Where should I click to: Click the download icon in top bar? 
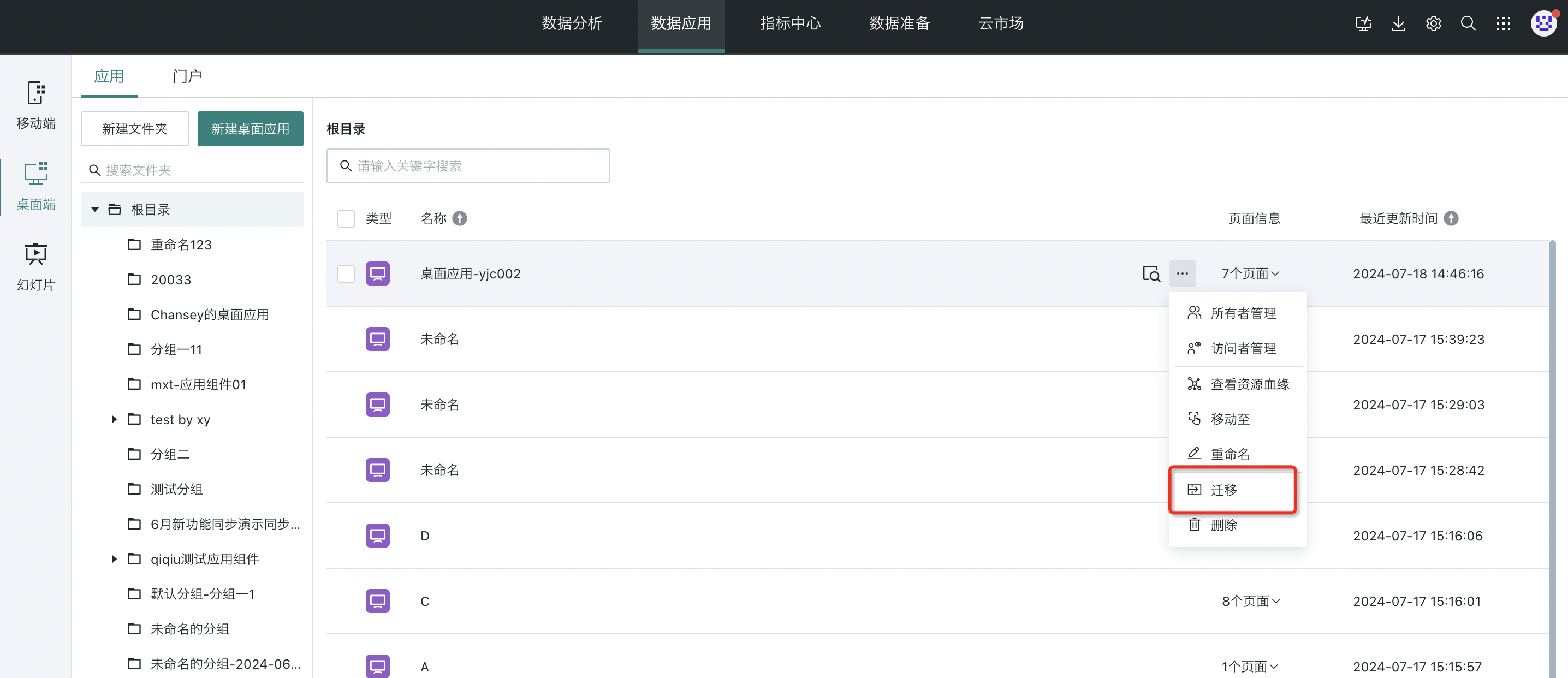click(x=1398, y=23)
